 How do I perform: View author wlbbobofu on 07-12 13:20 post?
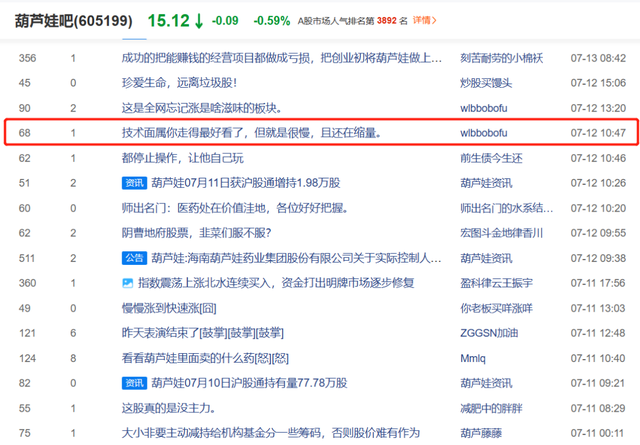pos(484,108)
